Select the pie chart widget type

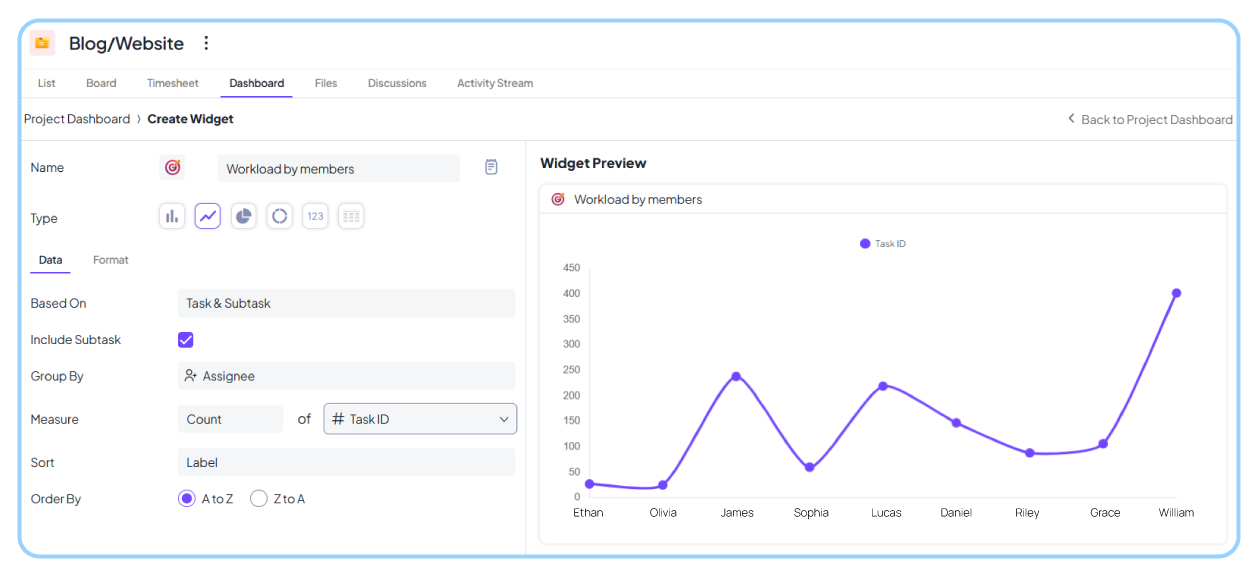coord(244,216)
